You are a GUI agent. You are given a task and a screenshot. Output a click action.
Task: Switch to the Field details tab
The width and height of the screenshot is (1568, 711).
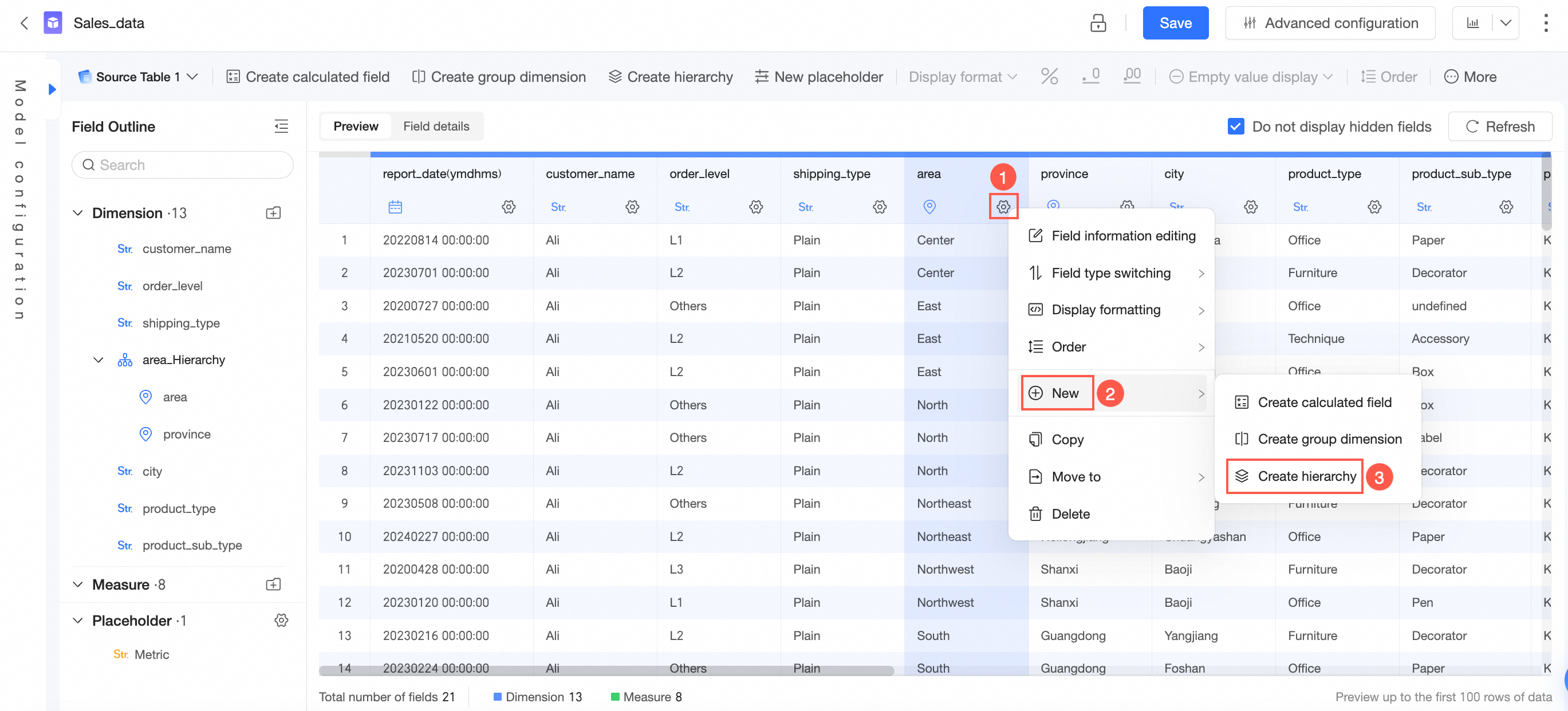pos(436,127)
